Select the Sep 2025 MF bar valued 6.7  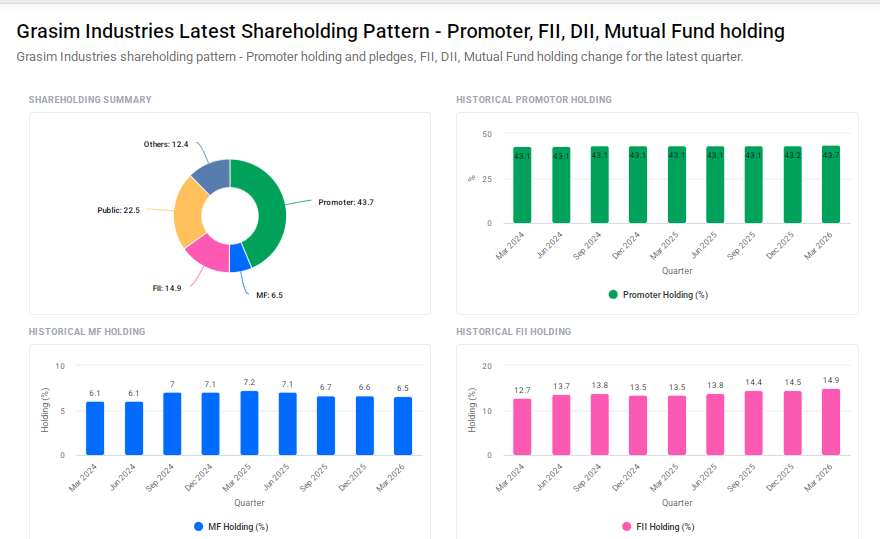326,426
